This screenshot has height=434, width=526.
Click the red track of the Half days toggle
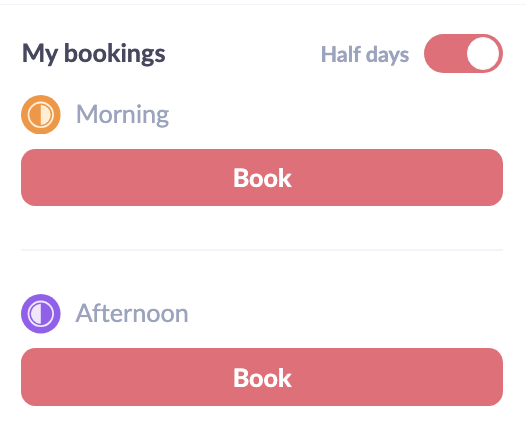click(x=444, y=53)
